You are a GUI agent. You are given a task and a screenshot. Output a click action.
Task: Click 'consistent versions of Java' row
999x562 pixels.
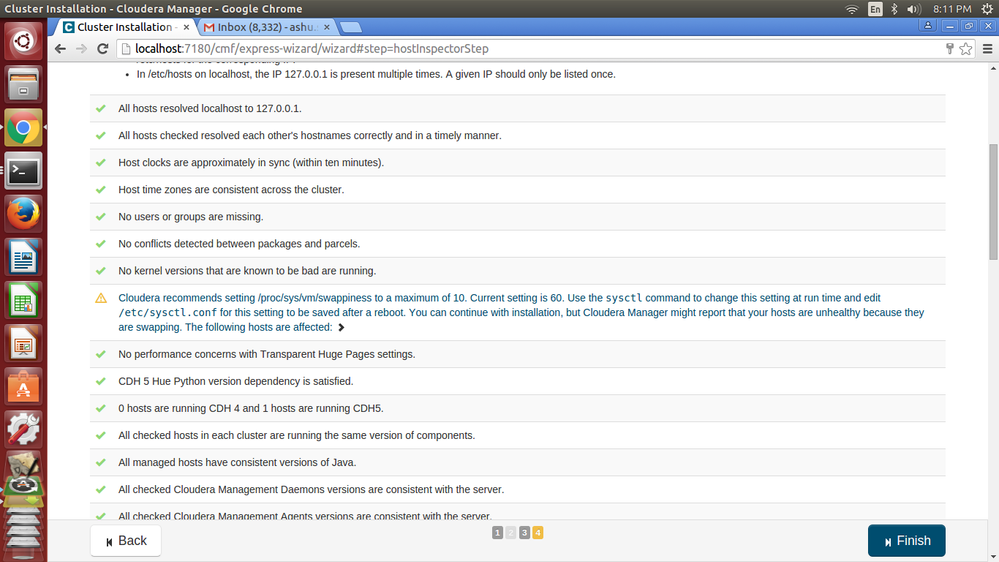click(517, 463)
